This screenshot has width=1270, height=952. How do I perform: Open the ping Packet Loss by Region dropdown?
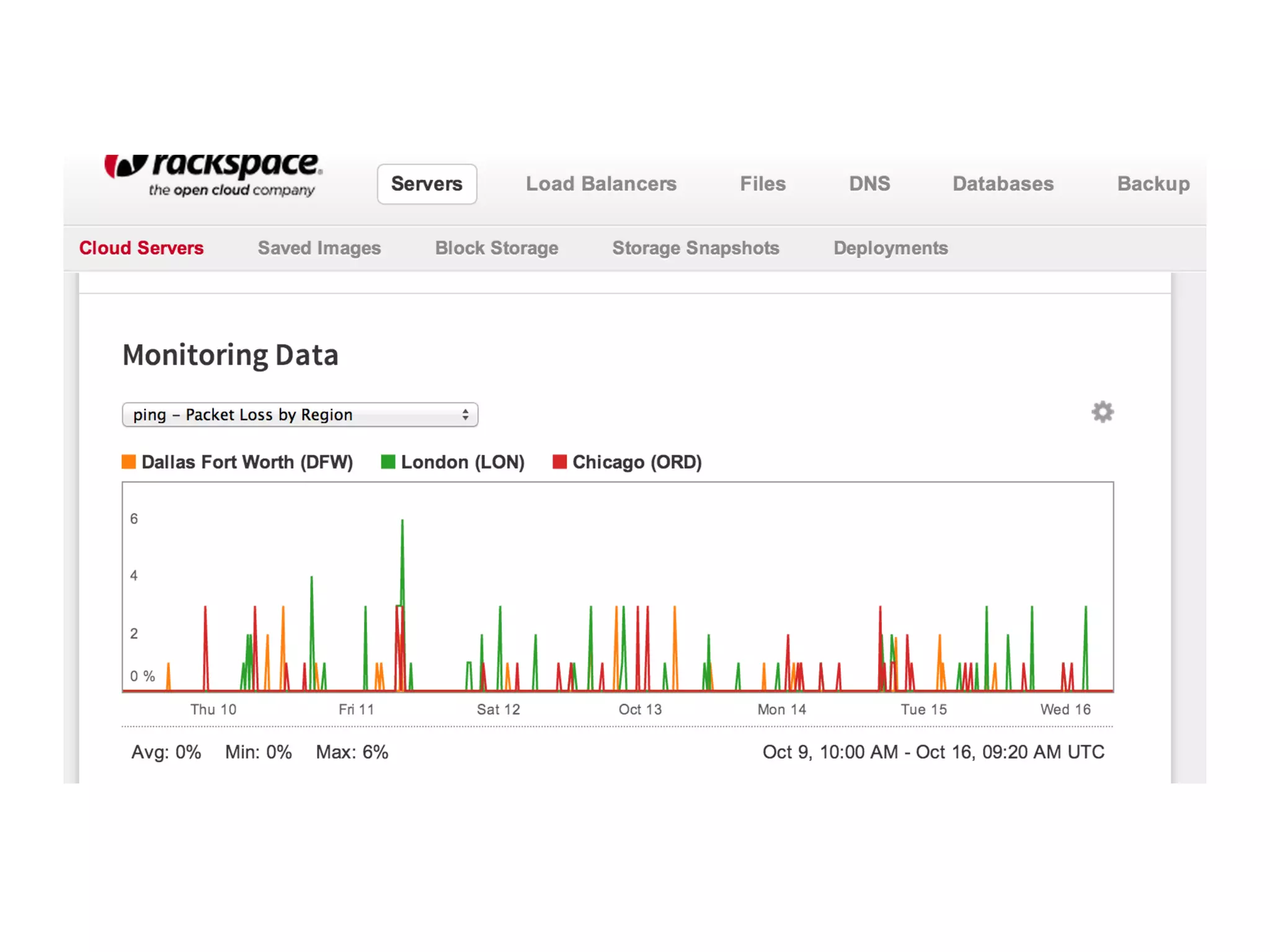click(300, 415)
